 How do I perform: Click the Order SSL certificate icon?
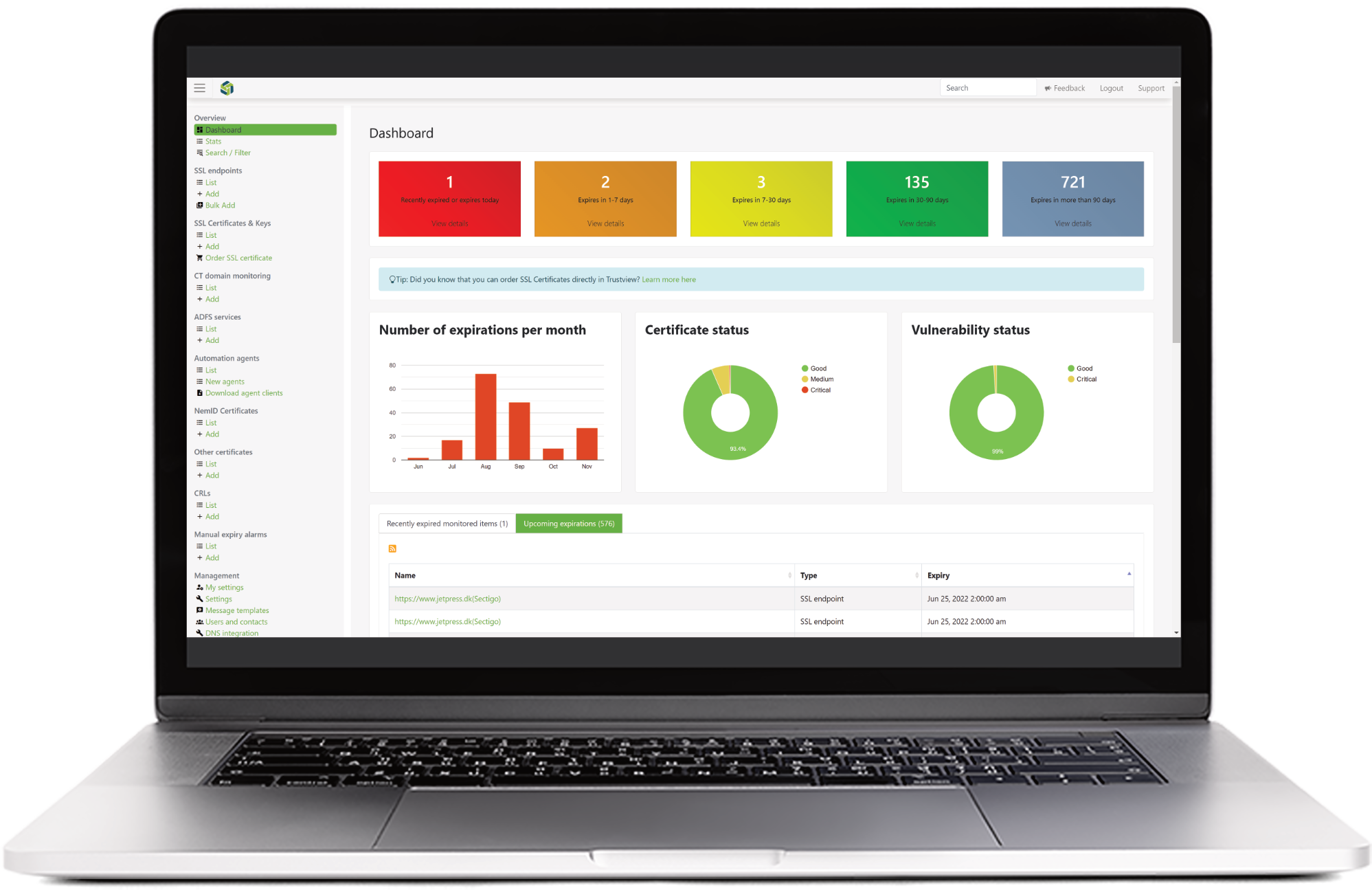(200, 258)
